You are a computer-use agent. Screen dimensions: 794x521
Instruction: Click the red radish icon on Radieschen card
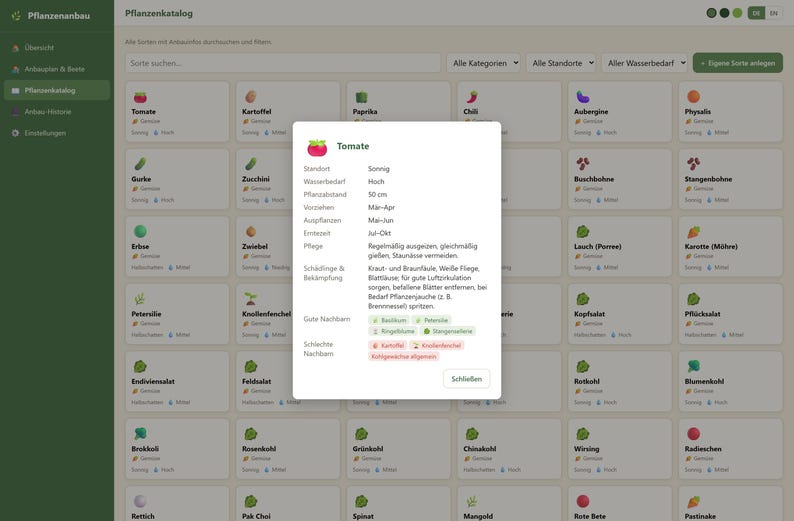[694, 433]
